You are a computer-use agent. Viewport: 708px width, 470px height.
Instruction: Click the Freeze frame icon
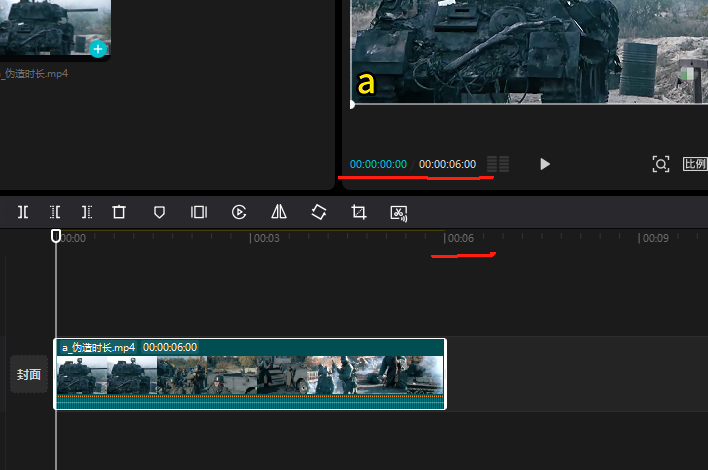pos(199,212)
